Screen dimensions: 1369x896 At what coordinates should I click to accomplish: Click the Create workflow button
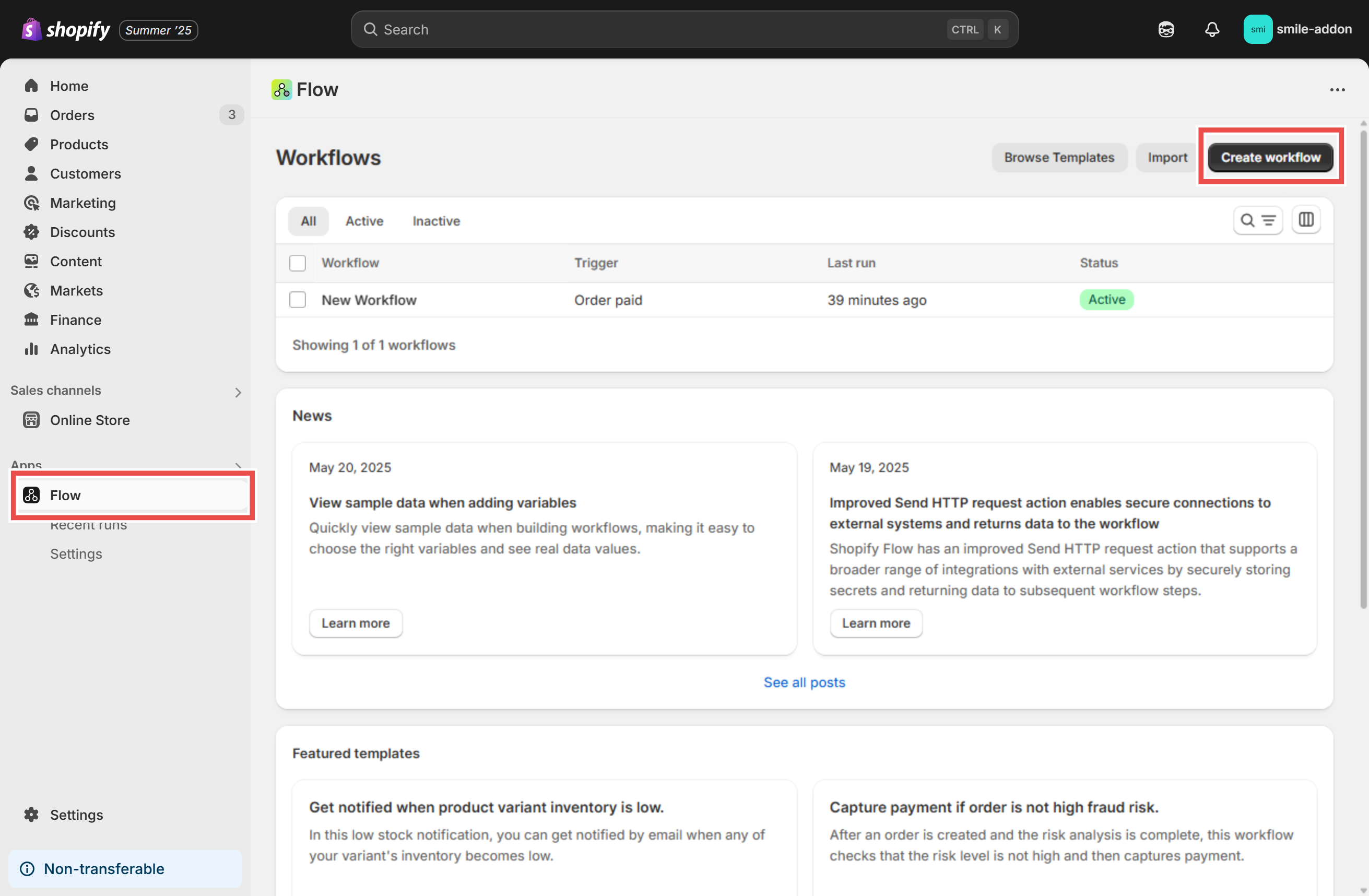1270,157
